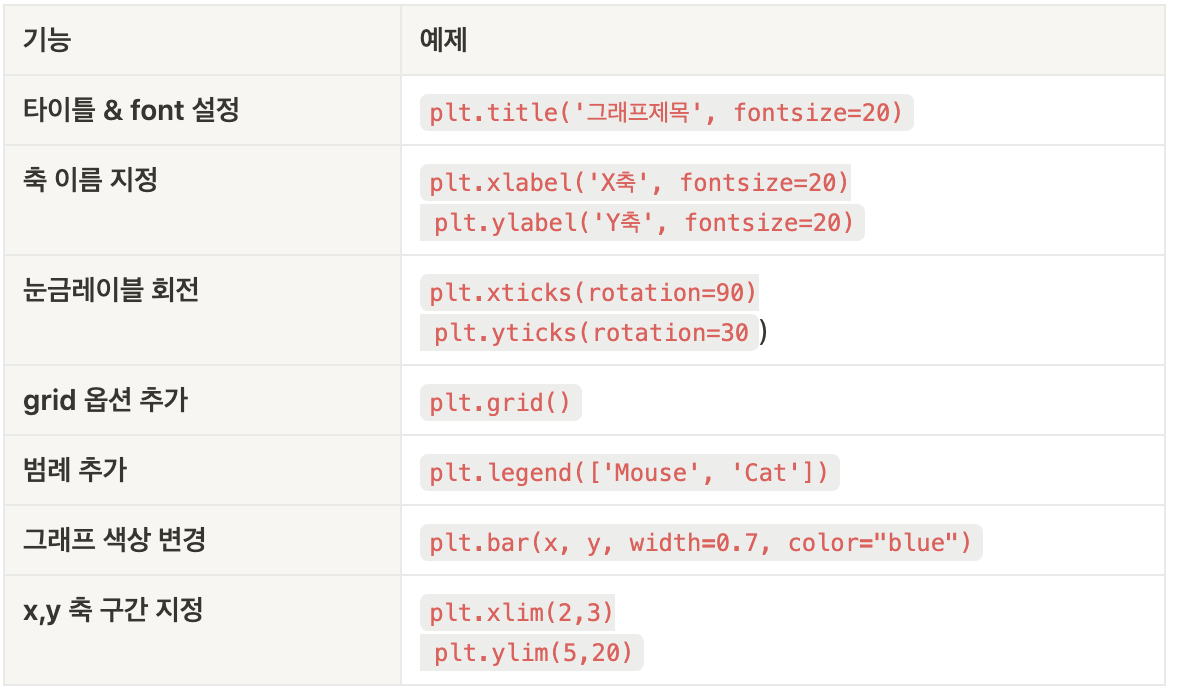This screenshot has height=696, width=1178.
Task: Click the plt.ylabel code snippet
Action: (642, 222)
